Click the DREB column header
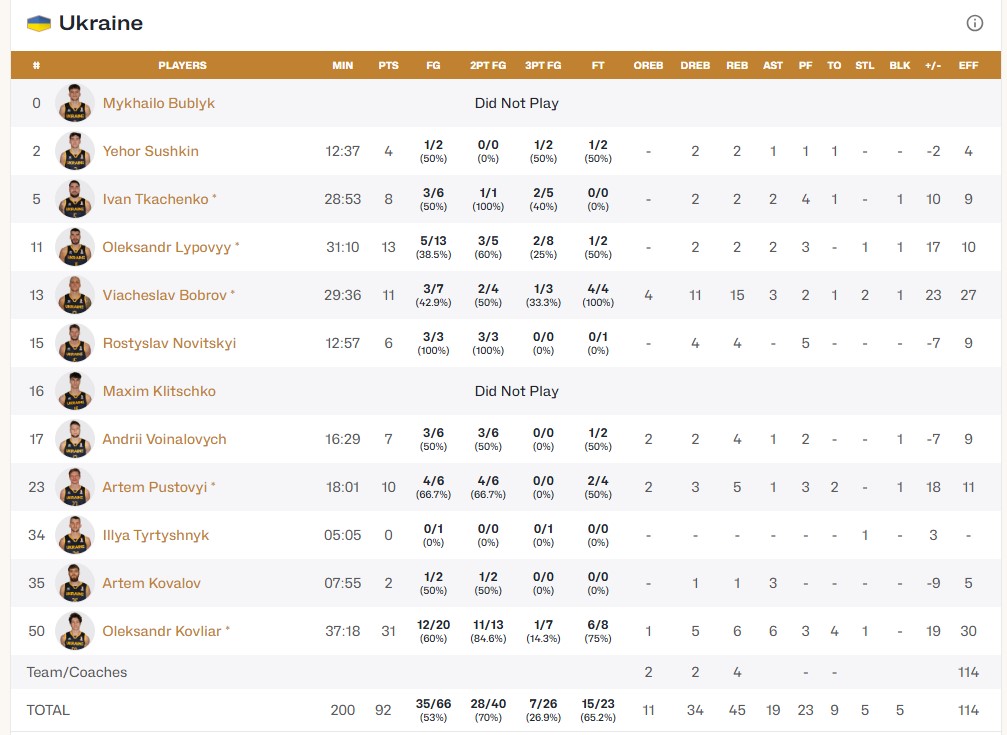The height and width of the screenshot is (735, 1007). tap(695, 66)
